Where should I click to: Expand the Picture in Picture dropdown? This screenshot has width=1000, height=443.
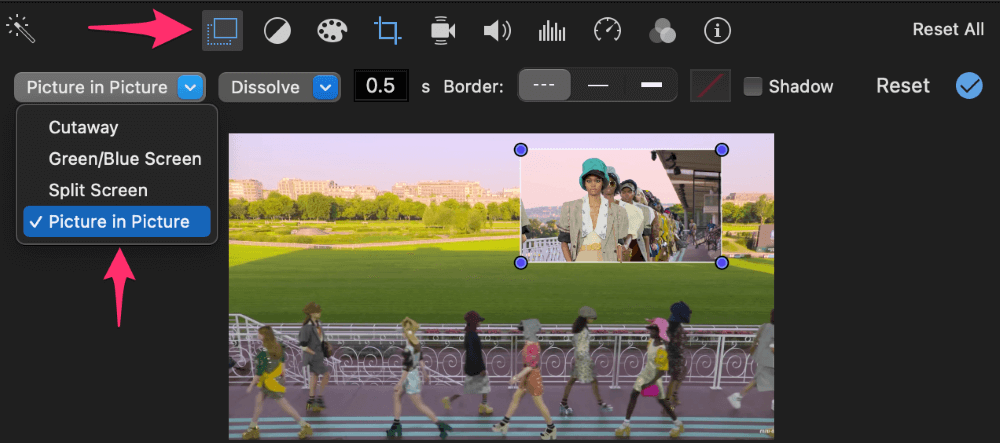[x=110, y=87]
